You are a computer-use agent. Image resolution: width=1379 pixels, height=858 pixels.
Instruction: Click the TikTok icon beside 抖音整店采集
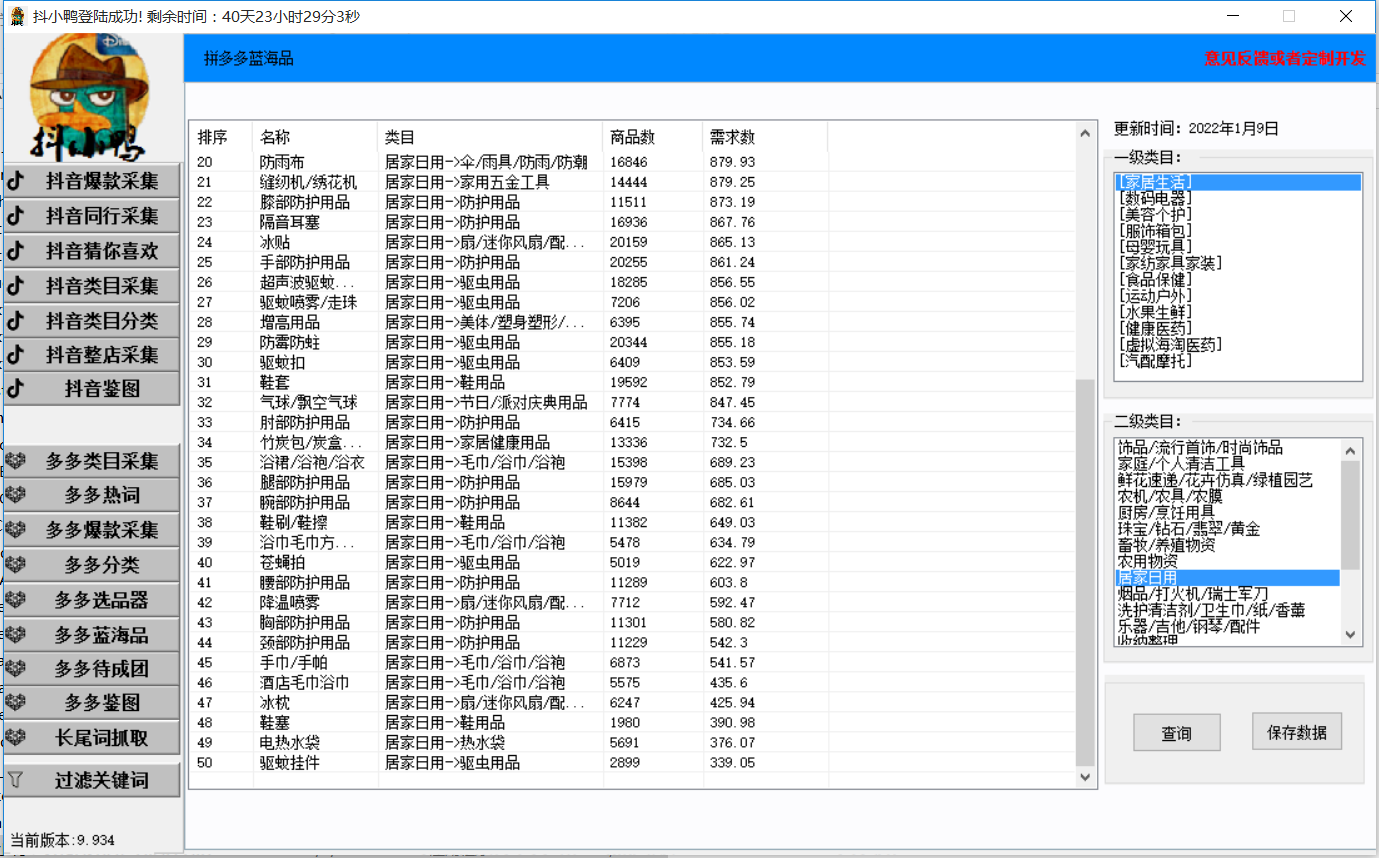[16, 355]
